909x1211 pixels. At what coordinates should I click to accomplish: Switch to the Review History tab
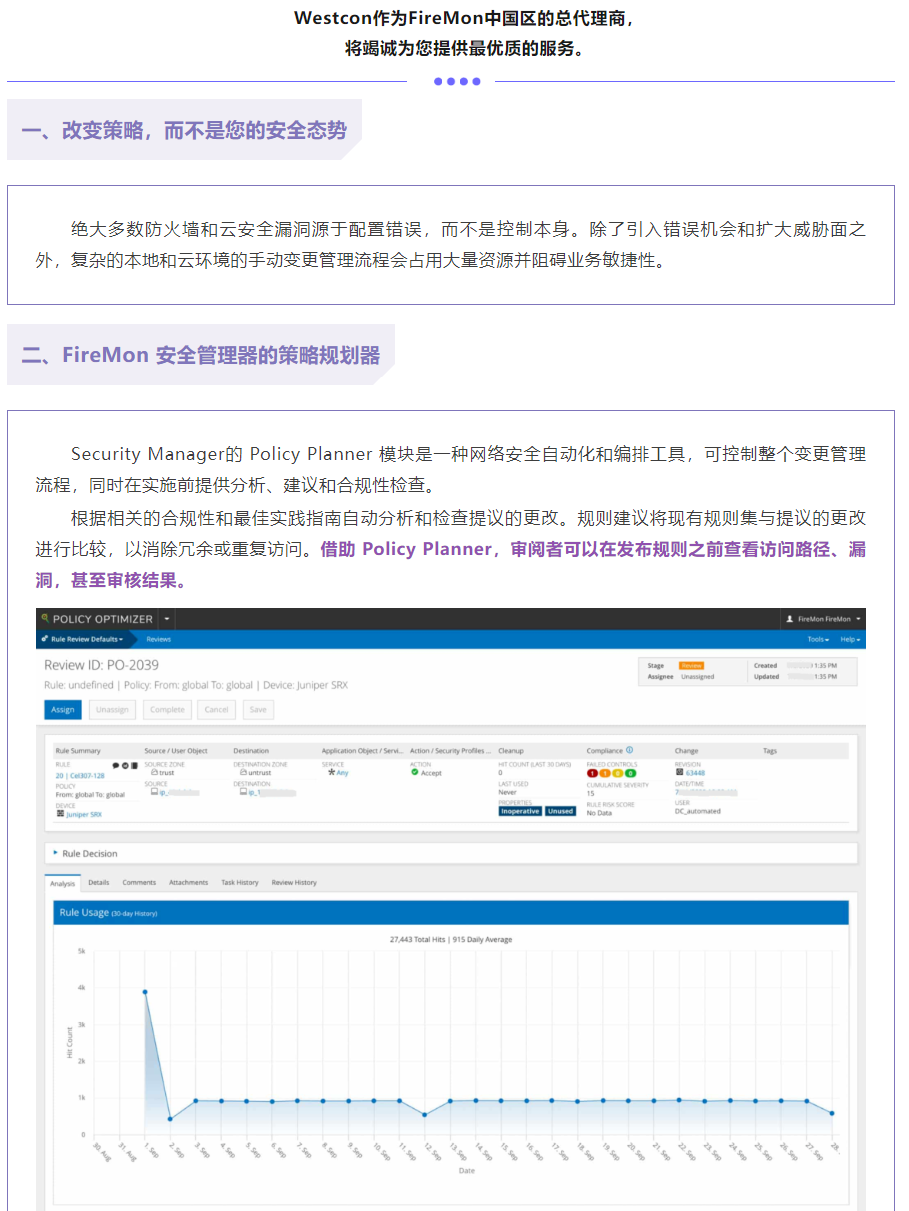294,882
